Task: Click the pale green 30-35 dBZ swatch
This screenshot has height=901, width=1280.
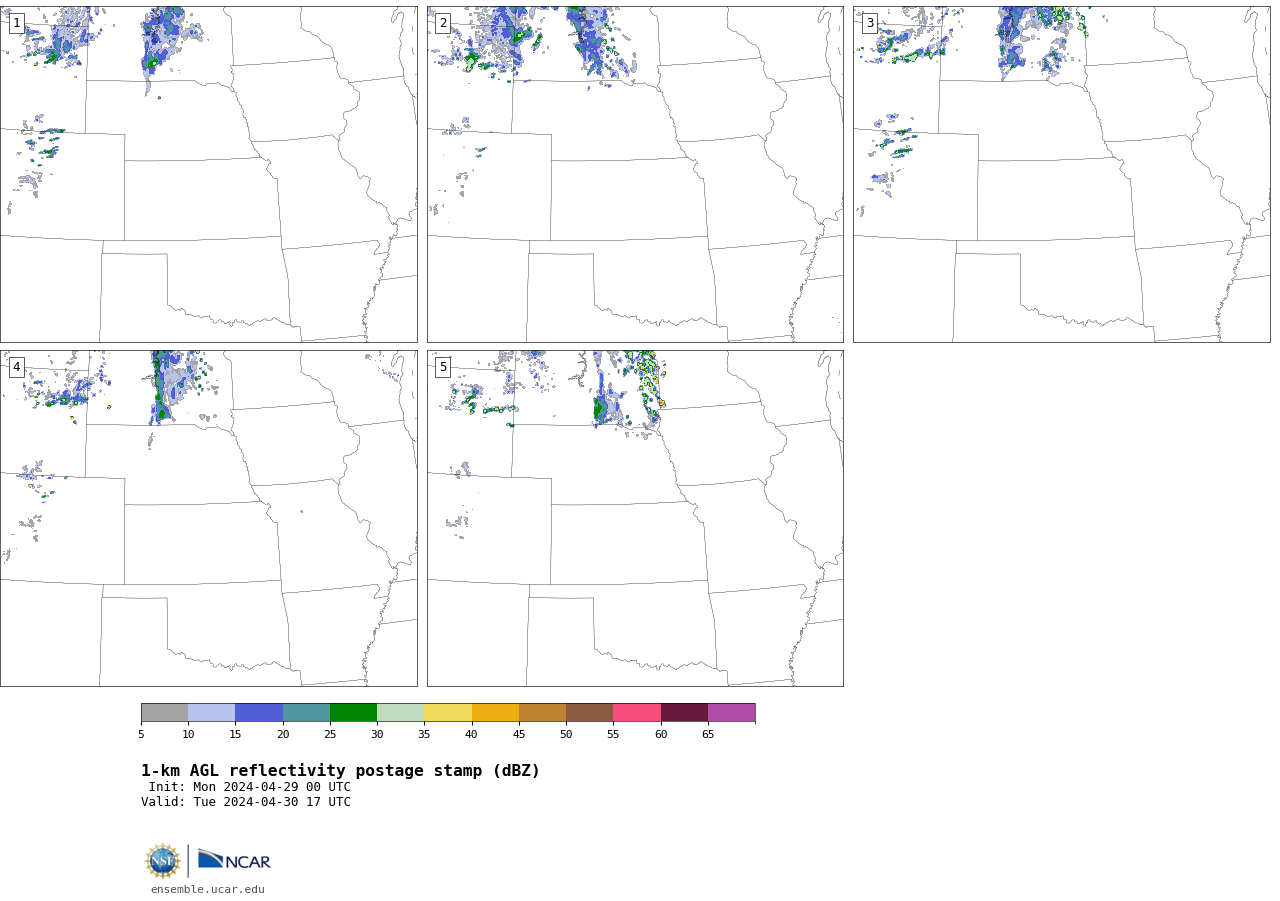Action: pyautogui.click(x=400, y=713)
